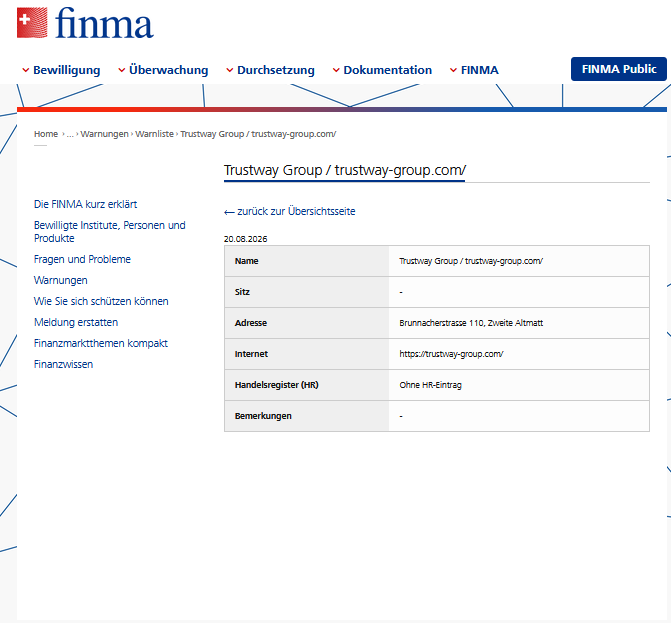
Task: Click the Name row label
Action: point(246,261)
